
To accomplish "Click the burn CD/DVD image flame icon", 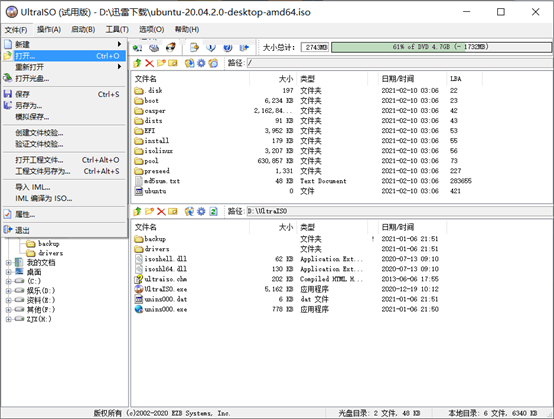I will point(171,47).
